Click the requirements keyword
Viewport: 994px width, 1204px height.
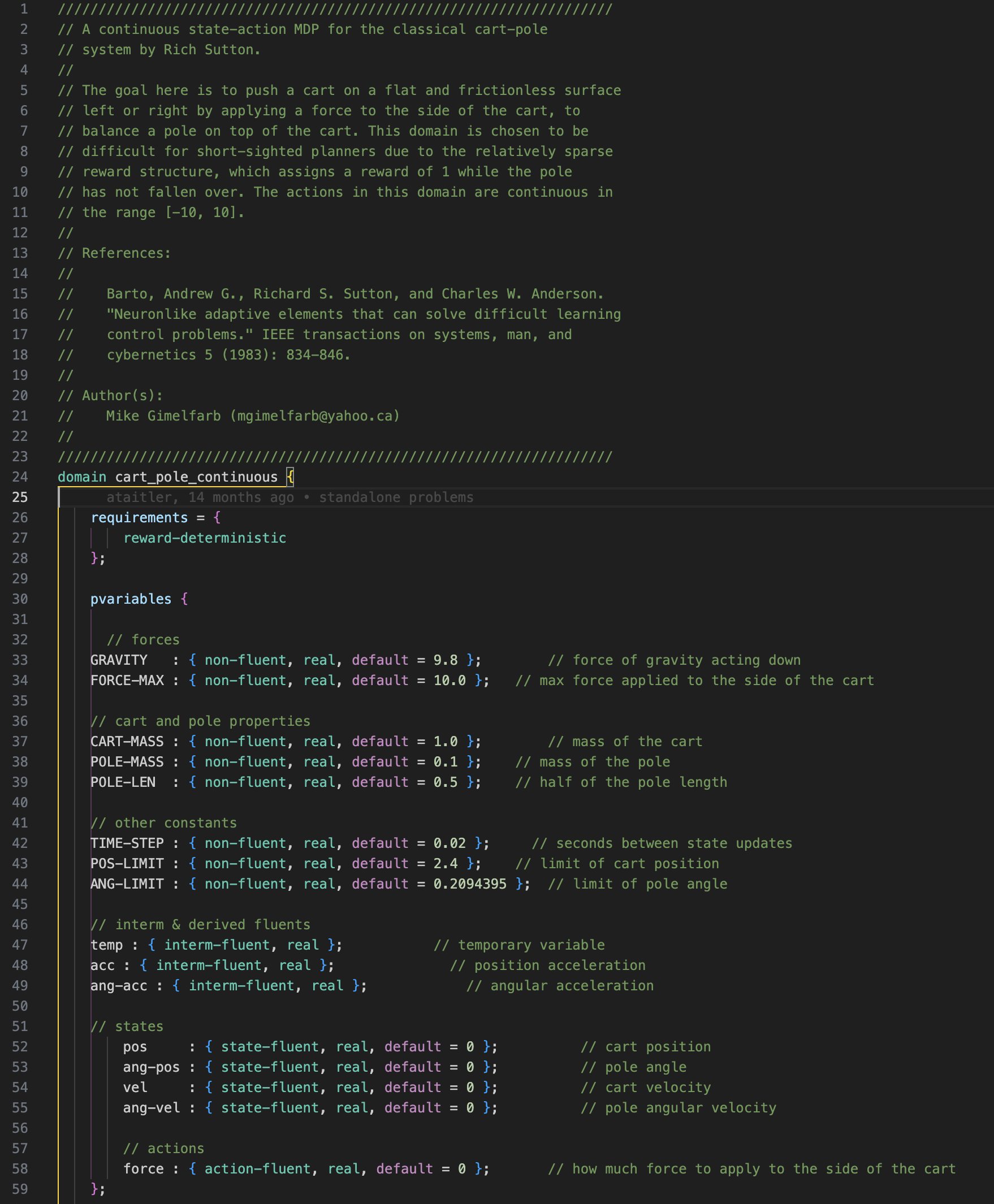tap(139, 518)
